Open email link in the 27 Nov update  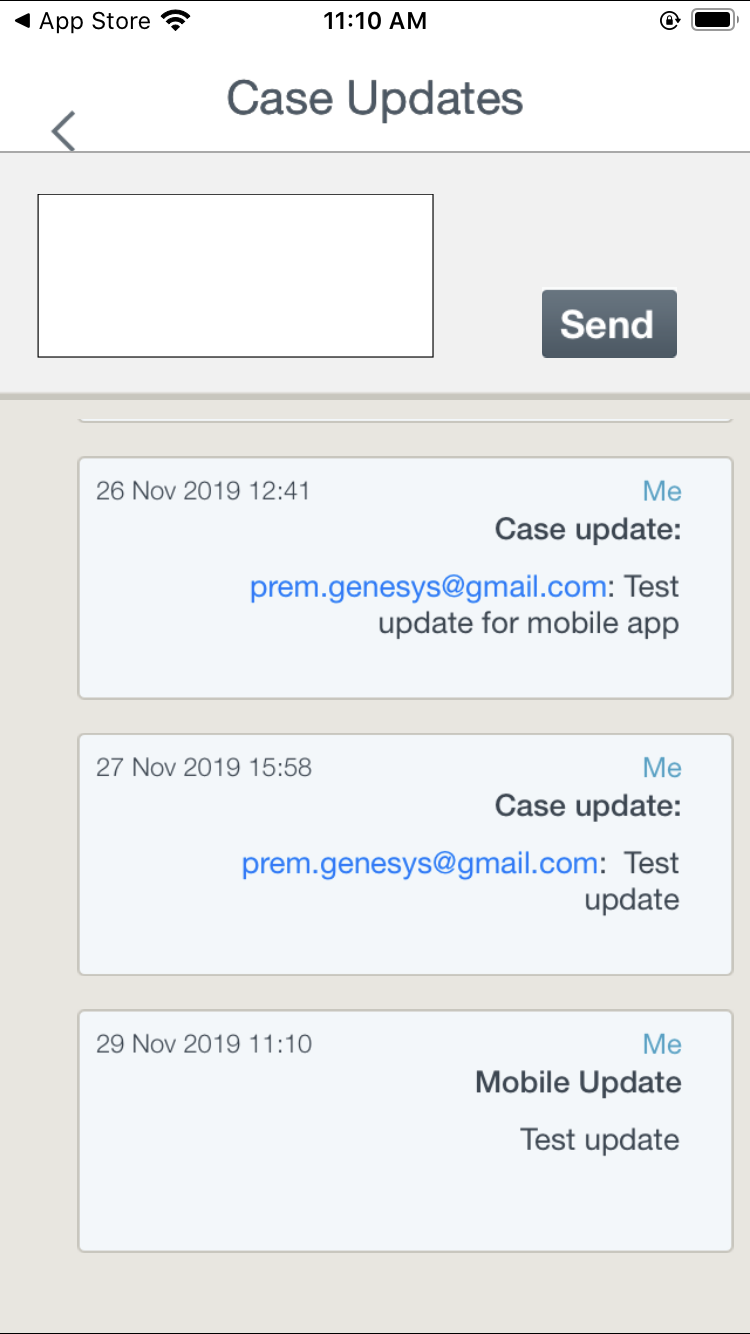tap(420, 863)
